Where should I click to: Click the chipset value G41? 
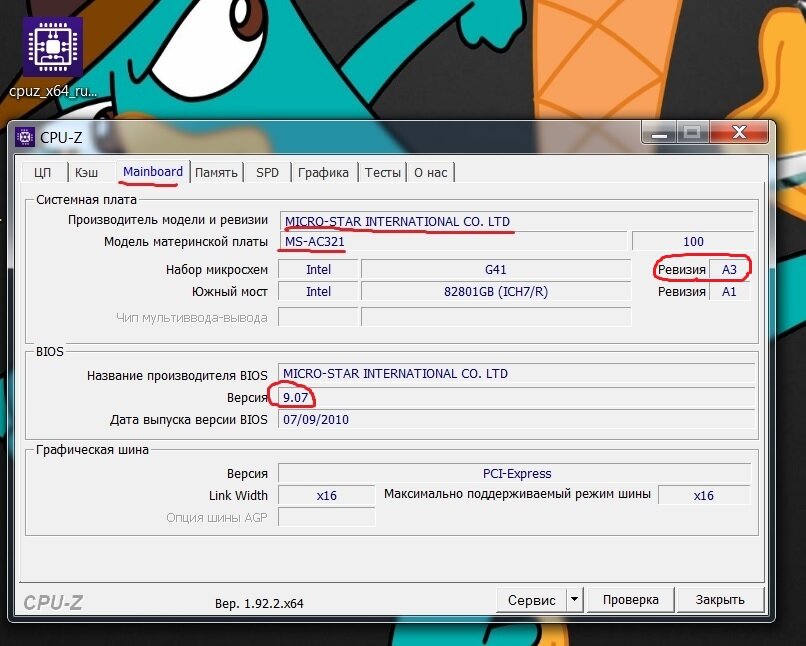(x=496, y=269)
